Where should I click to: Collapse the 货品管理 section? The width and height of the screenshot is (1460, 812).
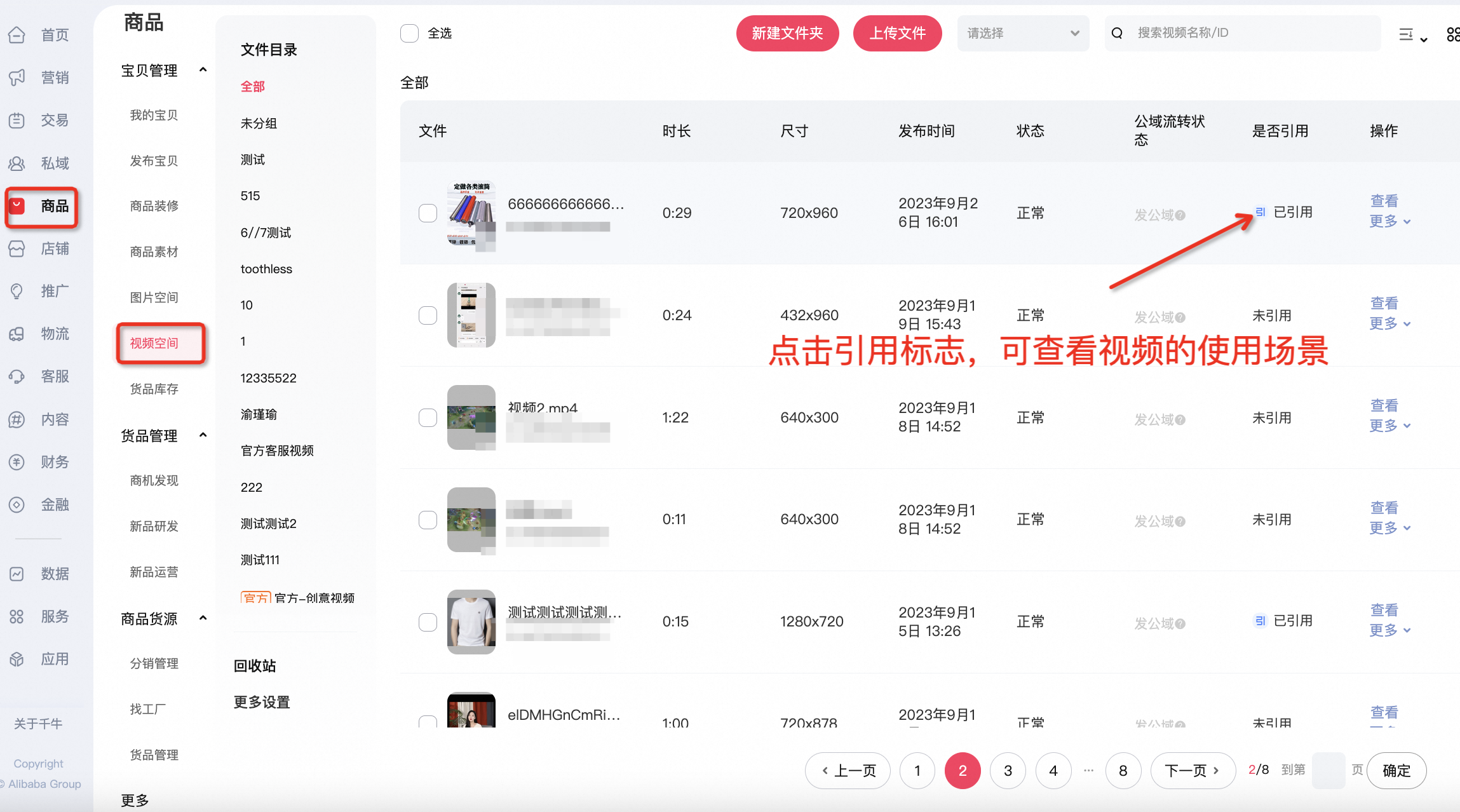pos(203,435)
